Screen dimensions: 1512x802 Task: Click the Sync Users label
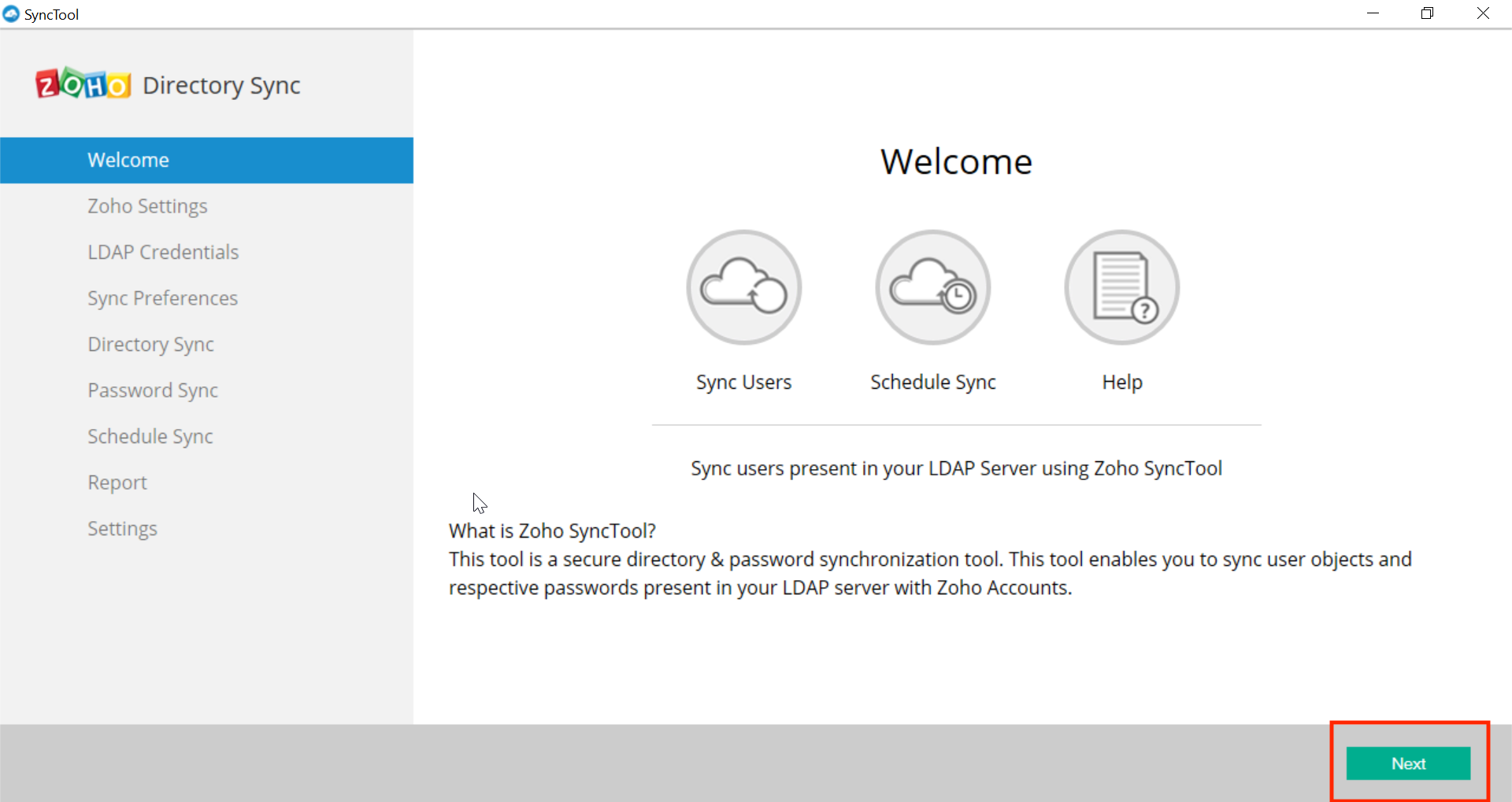pos(743,382)
